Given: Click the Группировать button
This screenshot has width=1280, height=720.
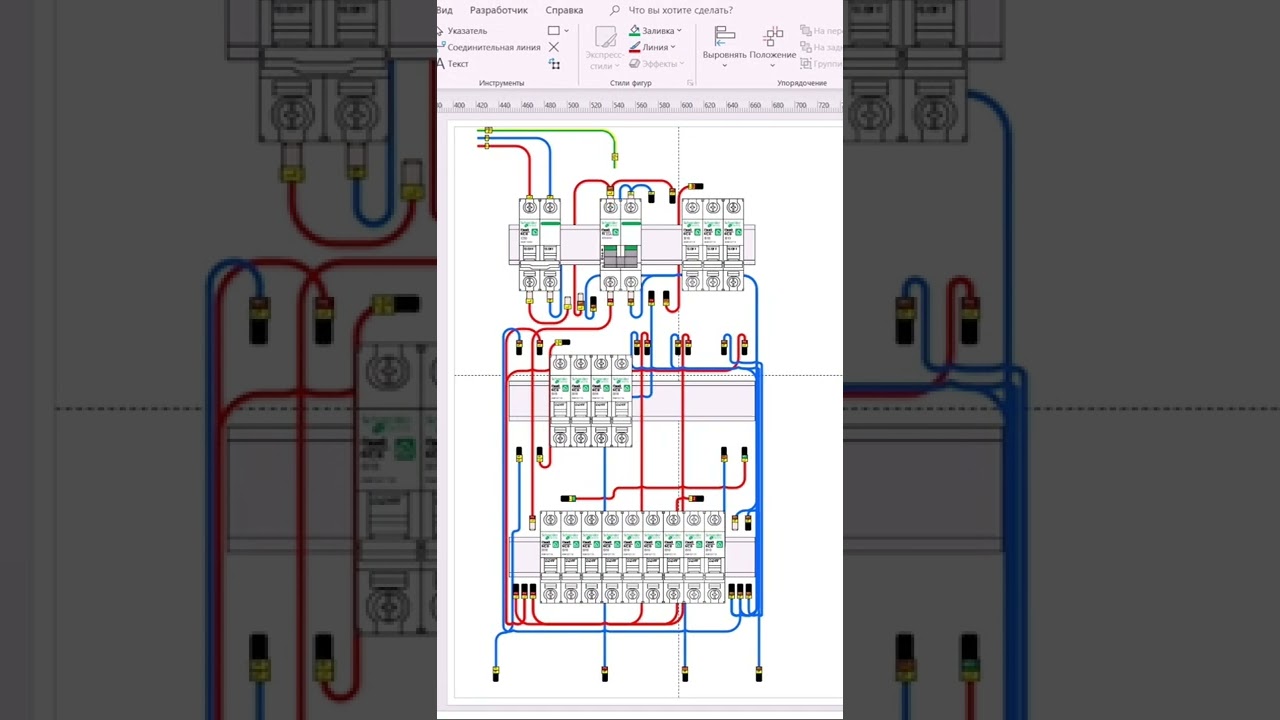Looking at the screenshot, I should (x=821, y=63).
